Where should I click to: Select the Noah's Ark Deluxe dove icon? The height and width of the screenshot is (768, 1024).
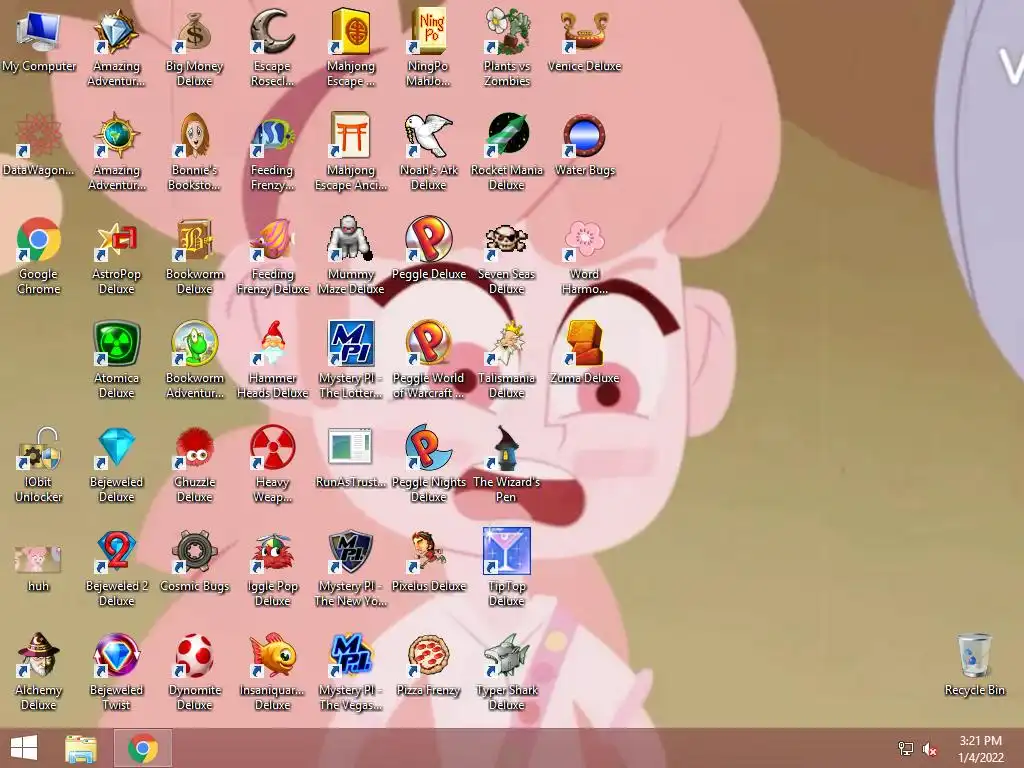428,135
